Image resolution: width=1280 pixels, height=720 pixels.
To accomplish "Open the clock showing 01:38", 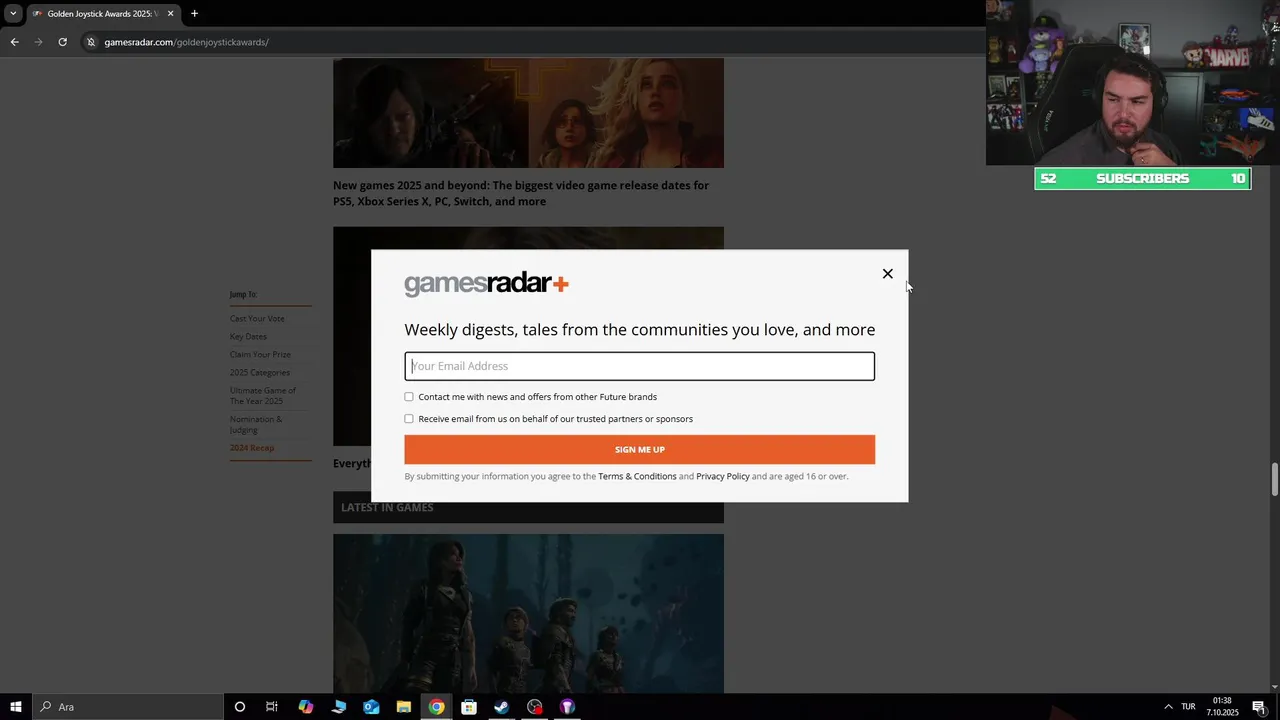I will 1222,707.
